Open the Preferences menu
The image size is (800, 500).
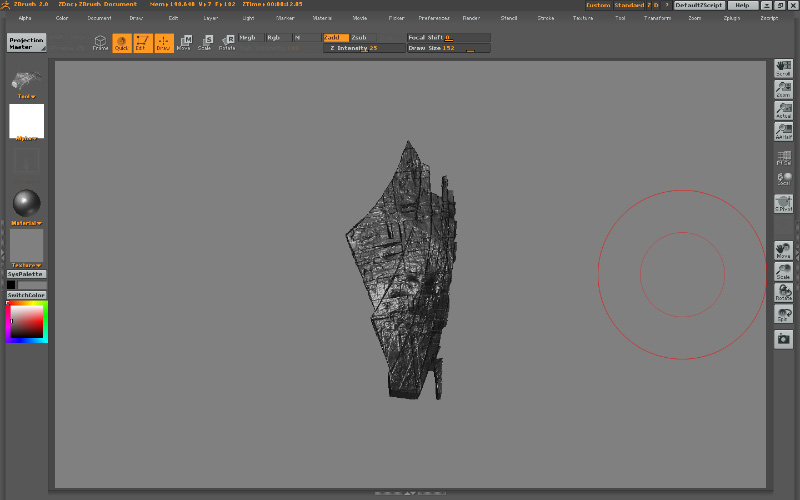(434, 18)
